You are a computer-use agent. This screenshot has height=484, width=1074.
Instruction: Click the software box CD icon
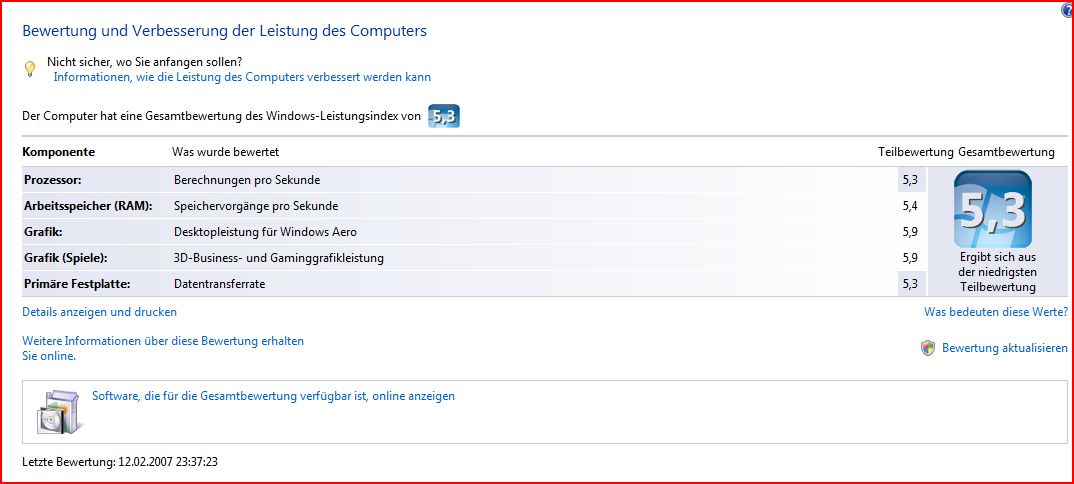(60, 411)
